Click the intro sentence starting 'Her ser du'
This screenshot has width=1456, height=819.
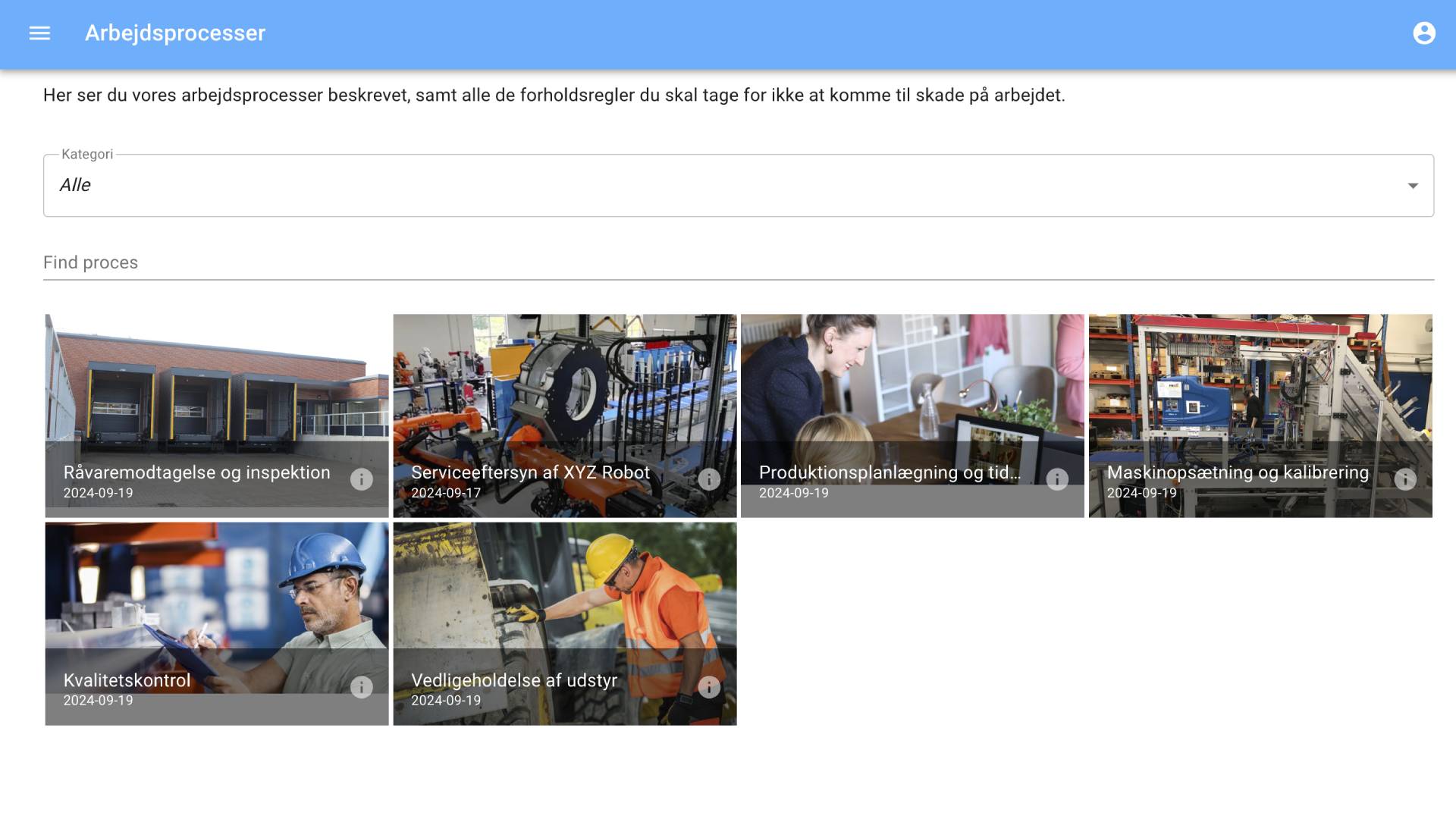[x=554, y=96]
